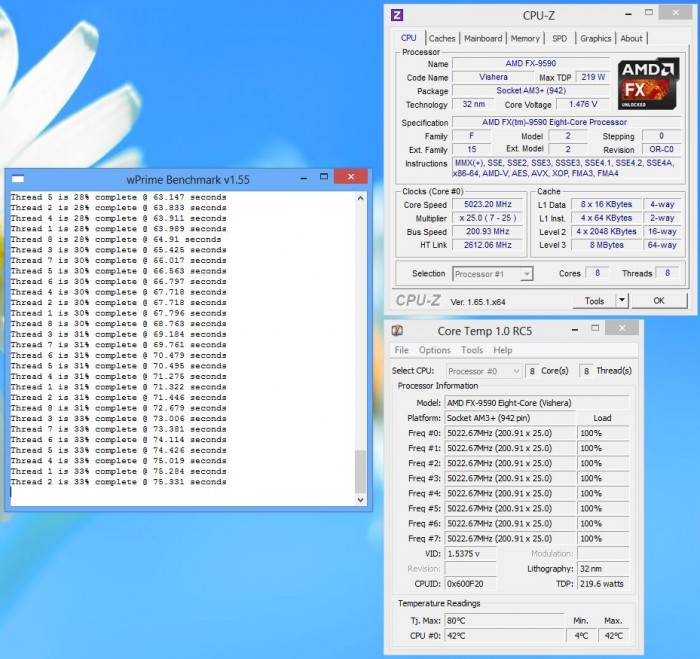Open the File menu in Core Temp
The height and width of the screenshot is (659, 700).
[401, 351]
